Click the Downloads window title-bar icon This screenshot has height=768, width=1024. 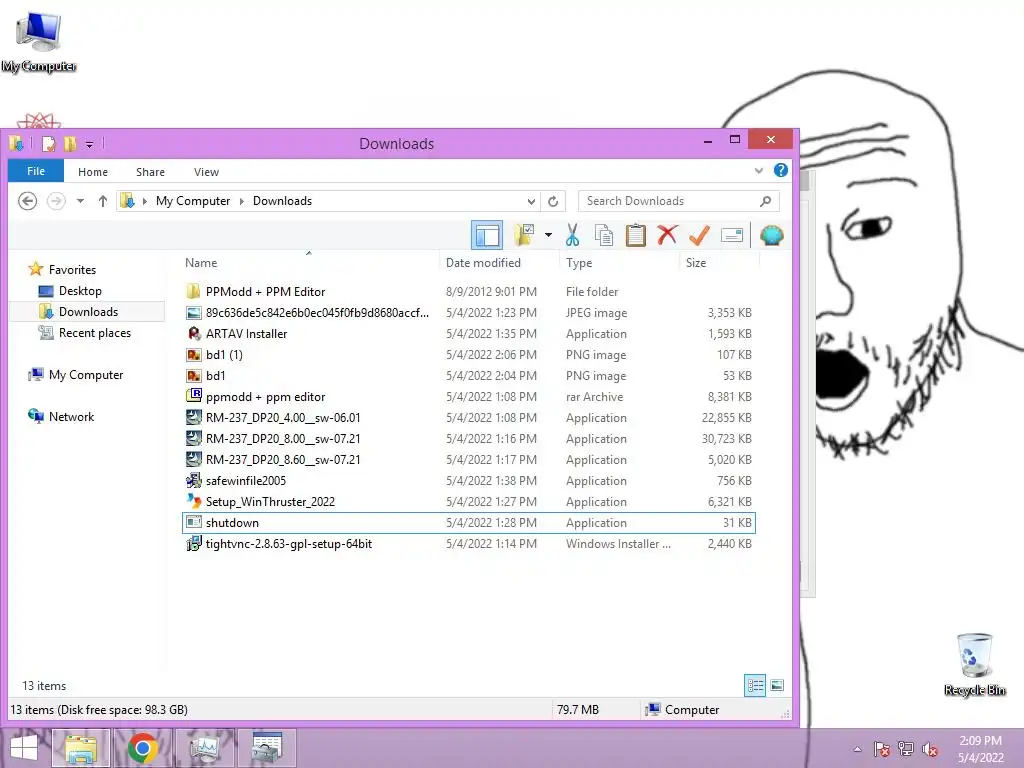(17, 143)
